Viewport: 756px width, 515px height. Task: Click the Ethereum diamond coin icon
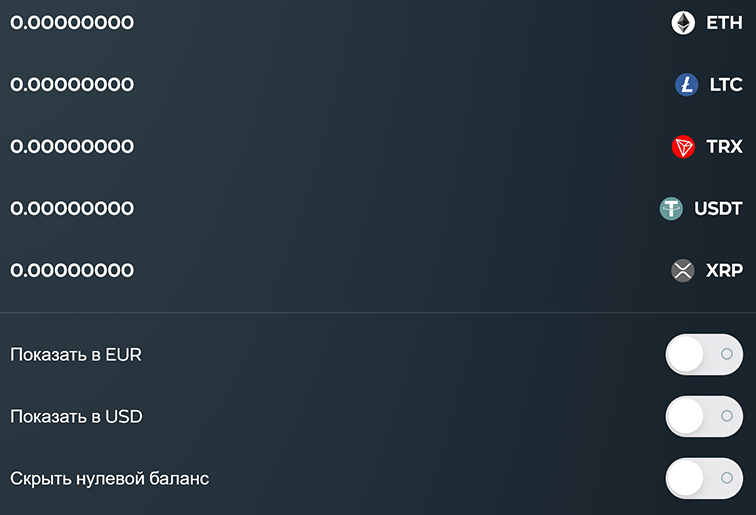683,23
